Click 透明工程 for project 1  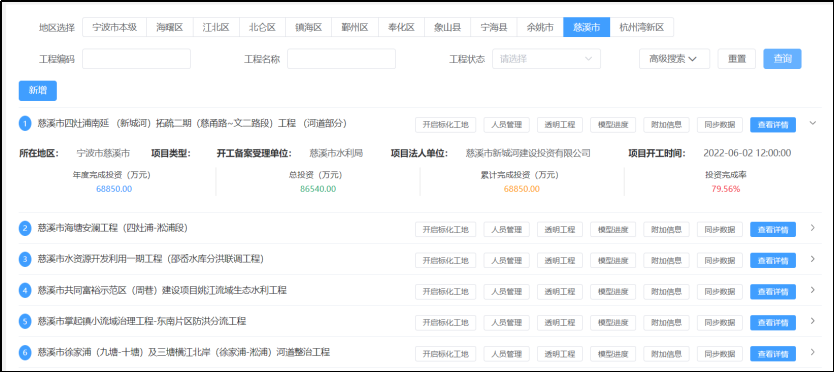560,125
